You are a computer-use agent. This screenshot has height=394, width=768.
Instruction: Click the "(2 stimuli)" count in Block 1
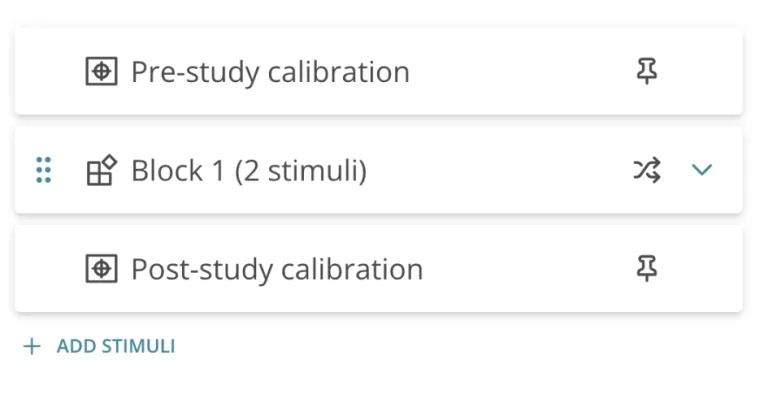(301, 171)
